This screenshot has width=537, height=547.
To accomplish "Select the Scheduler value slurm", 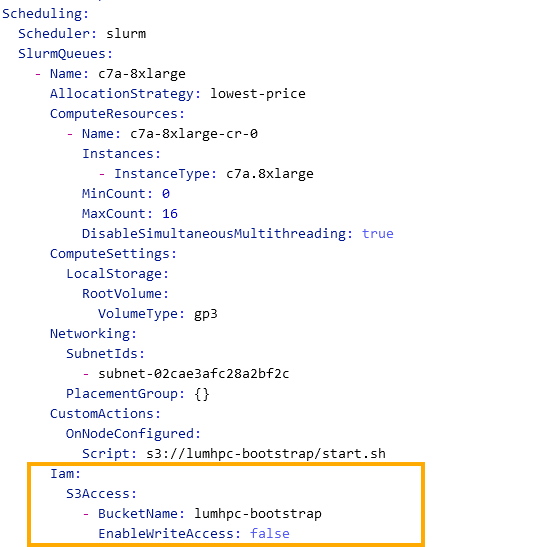I will coord(126,34).
